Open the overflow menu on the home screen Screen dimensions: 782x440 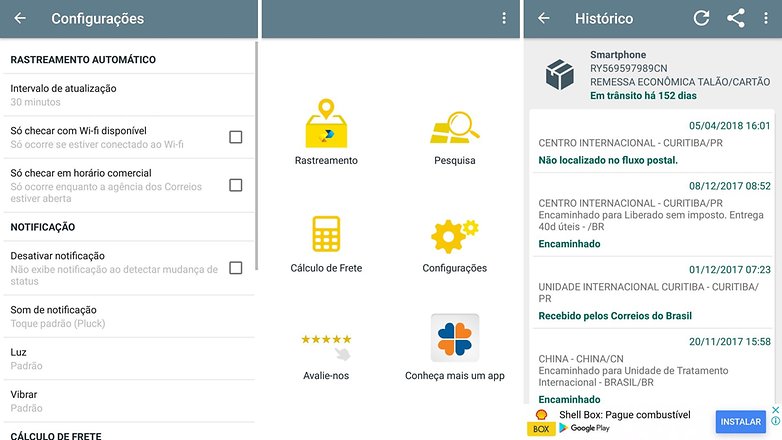tap(504, 18)
